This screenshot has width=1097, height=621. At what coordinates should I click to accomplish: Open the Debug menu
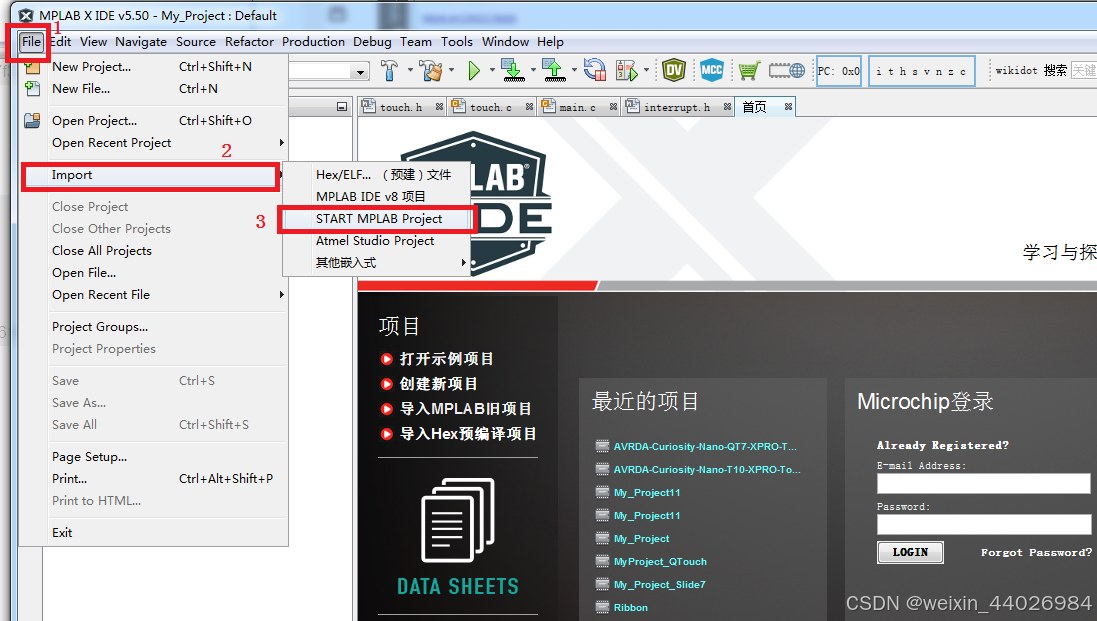click(372, 42)
